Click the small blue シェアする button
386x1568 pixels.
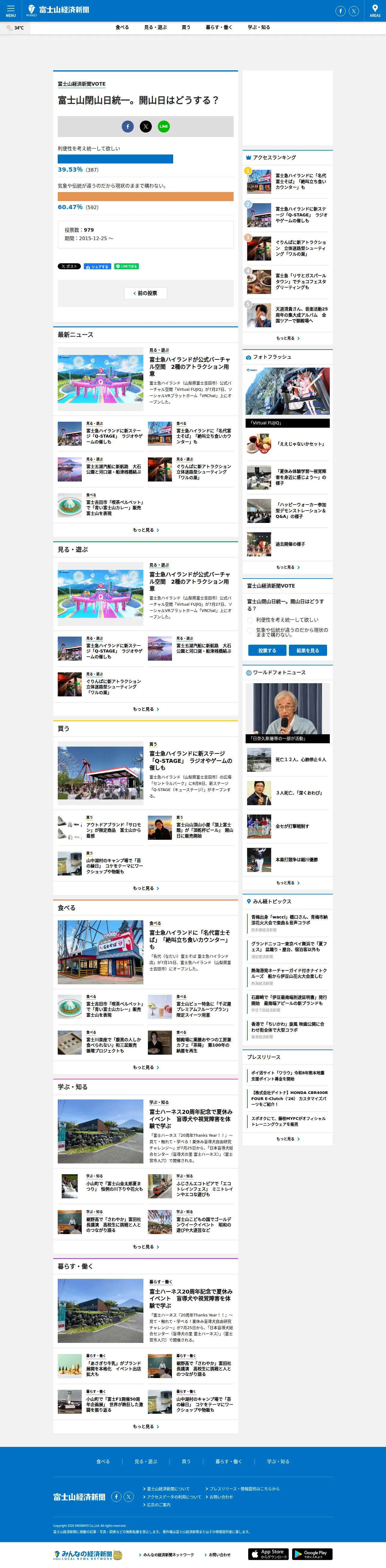pos(97,267)
